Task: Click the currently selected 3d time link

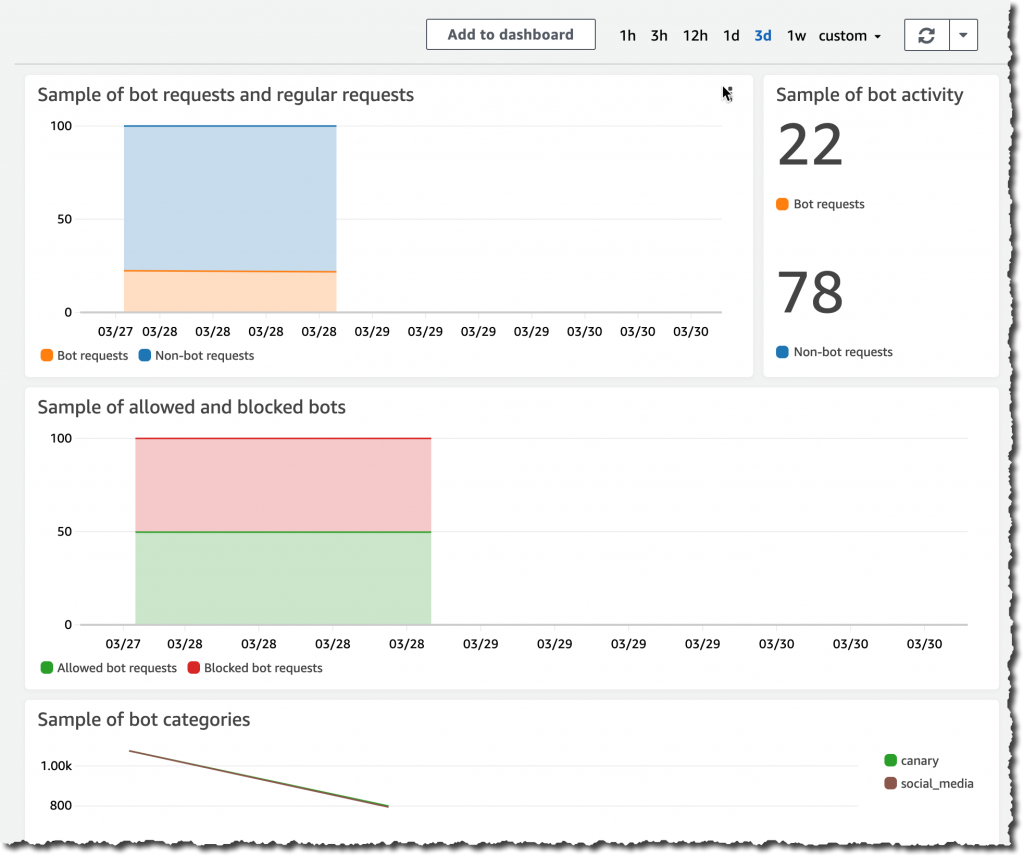Action: click(762, 34)
